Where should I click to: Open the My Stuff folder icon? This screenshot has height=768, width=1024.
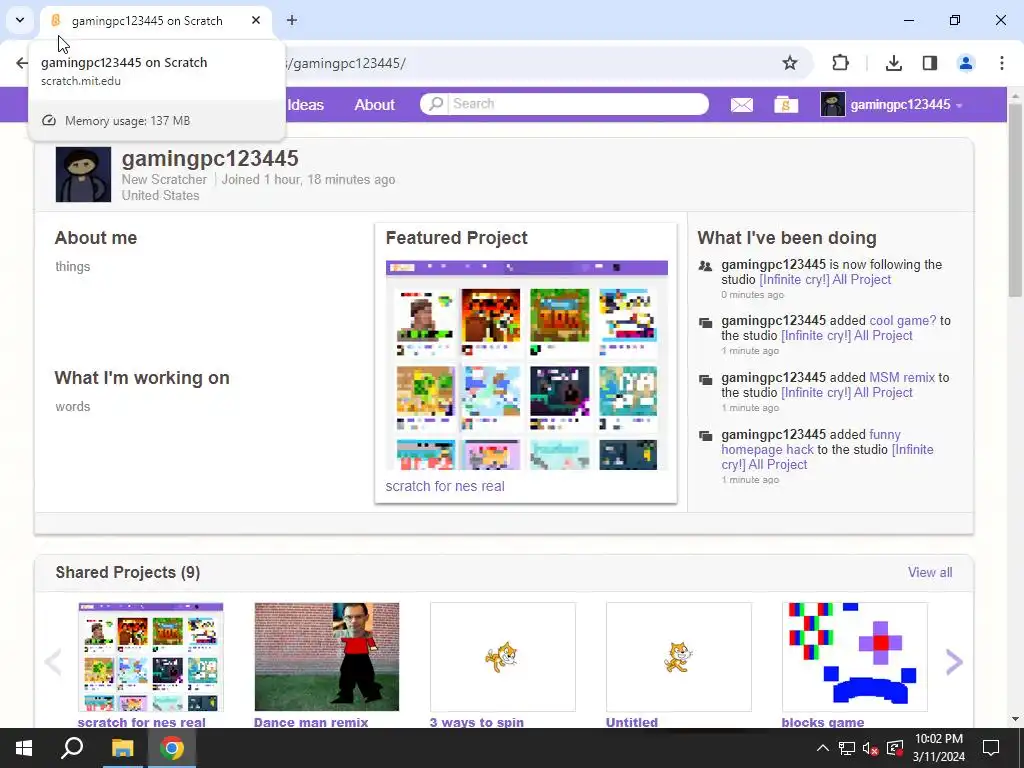786,104
